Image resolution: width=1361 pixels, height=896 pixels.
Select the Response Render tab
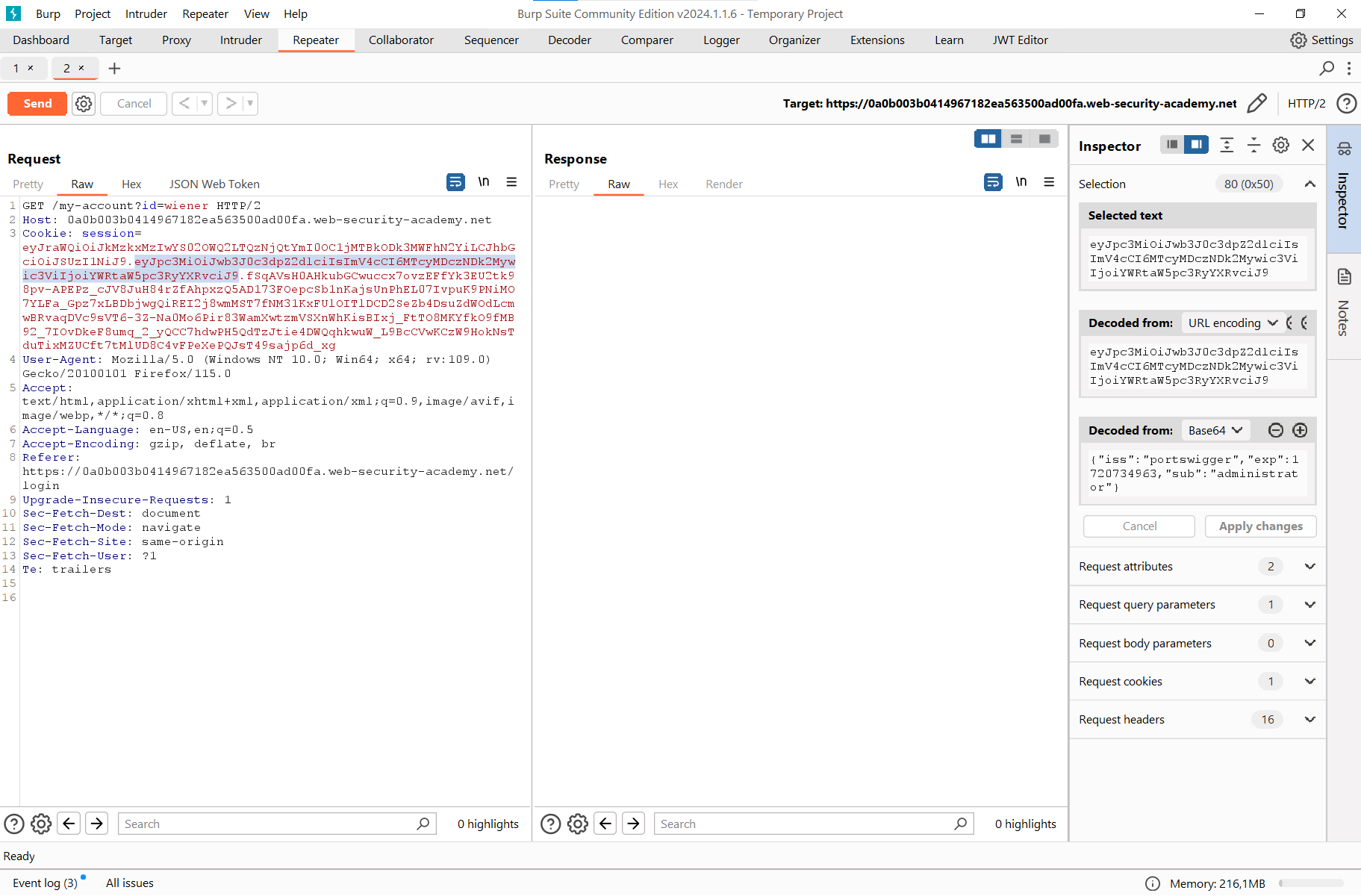point(724,184)
